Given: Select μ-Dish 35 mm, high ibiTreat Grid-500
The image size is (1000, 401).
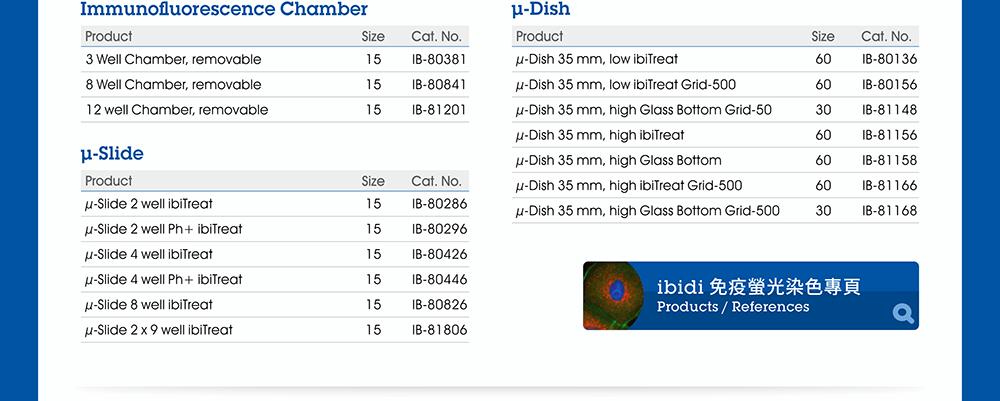Looking at the screenshot, I should pyautogui.click(x=629, y=186).
